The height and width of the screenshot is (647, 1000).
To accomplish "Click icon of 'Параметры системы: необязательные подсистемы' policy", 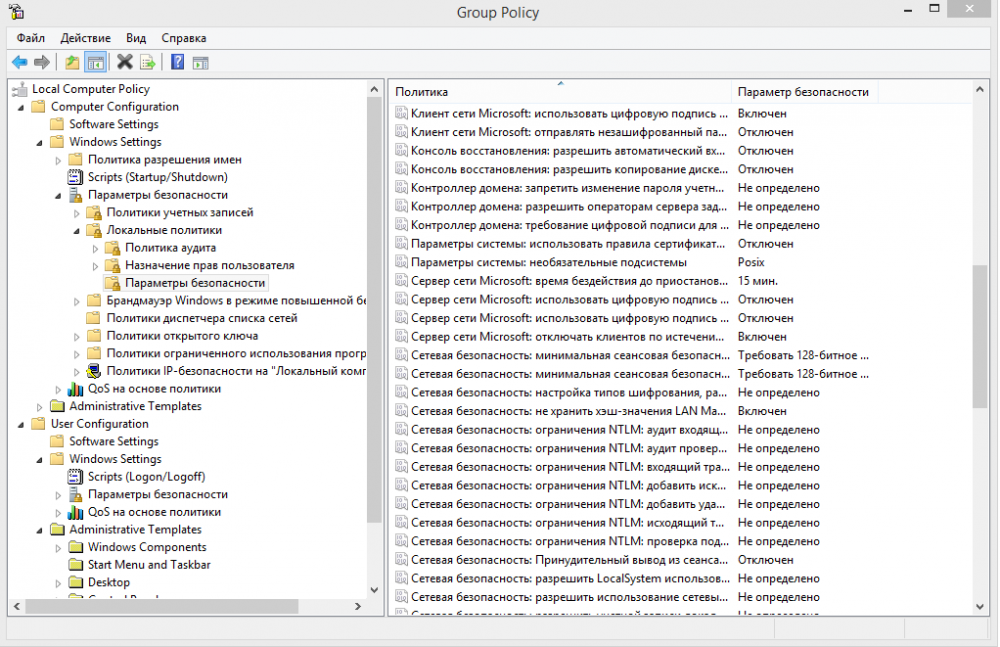I will (x=401, y=262).
